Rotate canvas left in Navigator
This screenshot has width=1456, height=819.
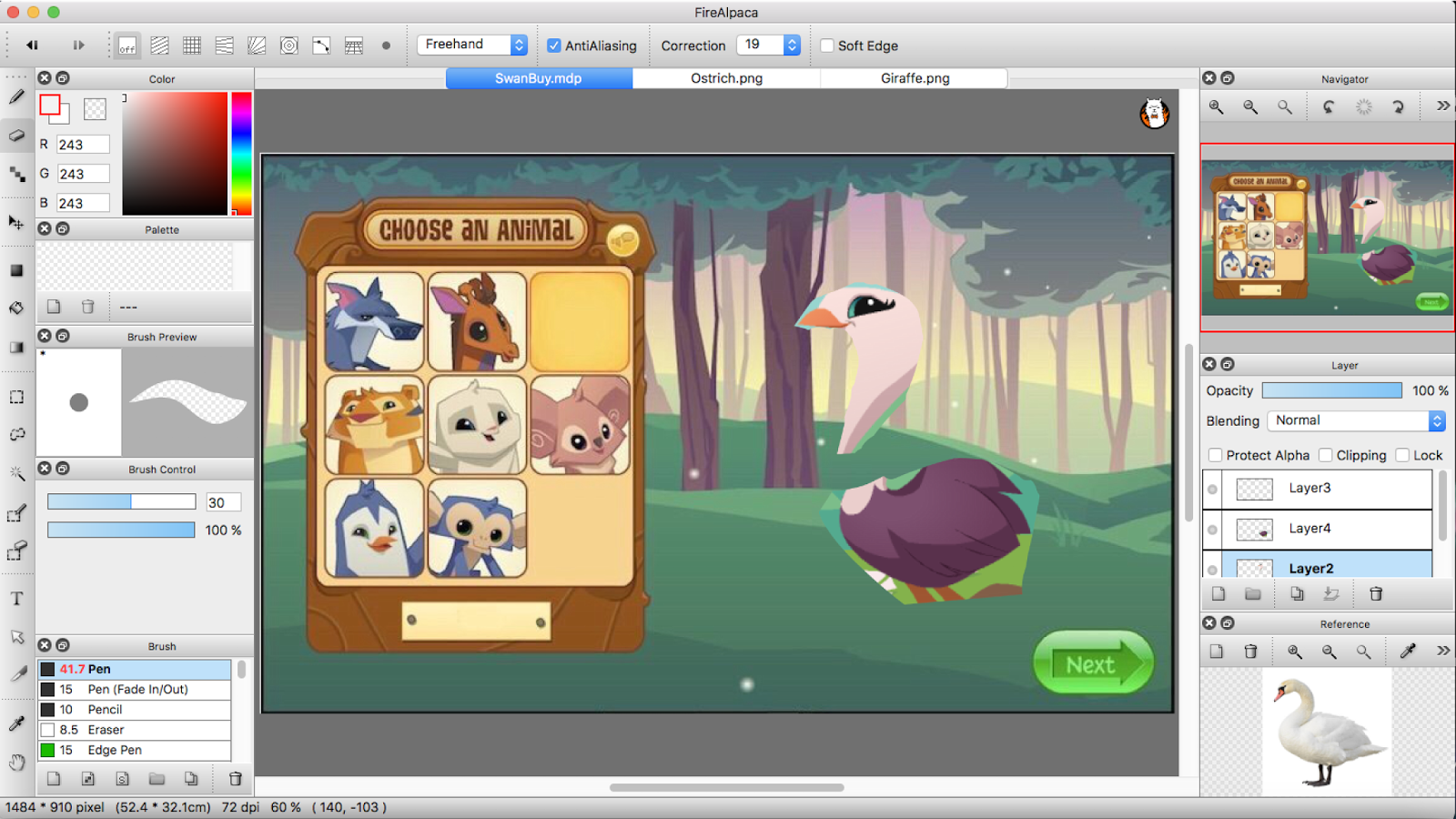tap(1329, 106)
